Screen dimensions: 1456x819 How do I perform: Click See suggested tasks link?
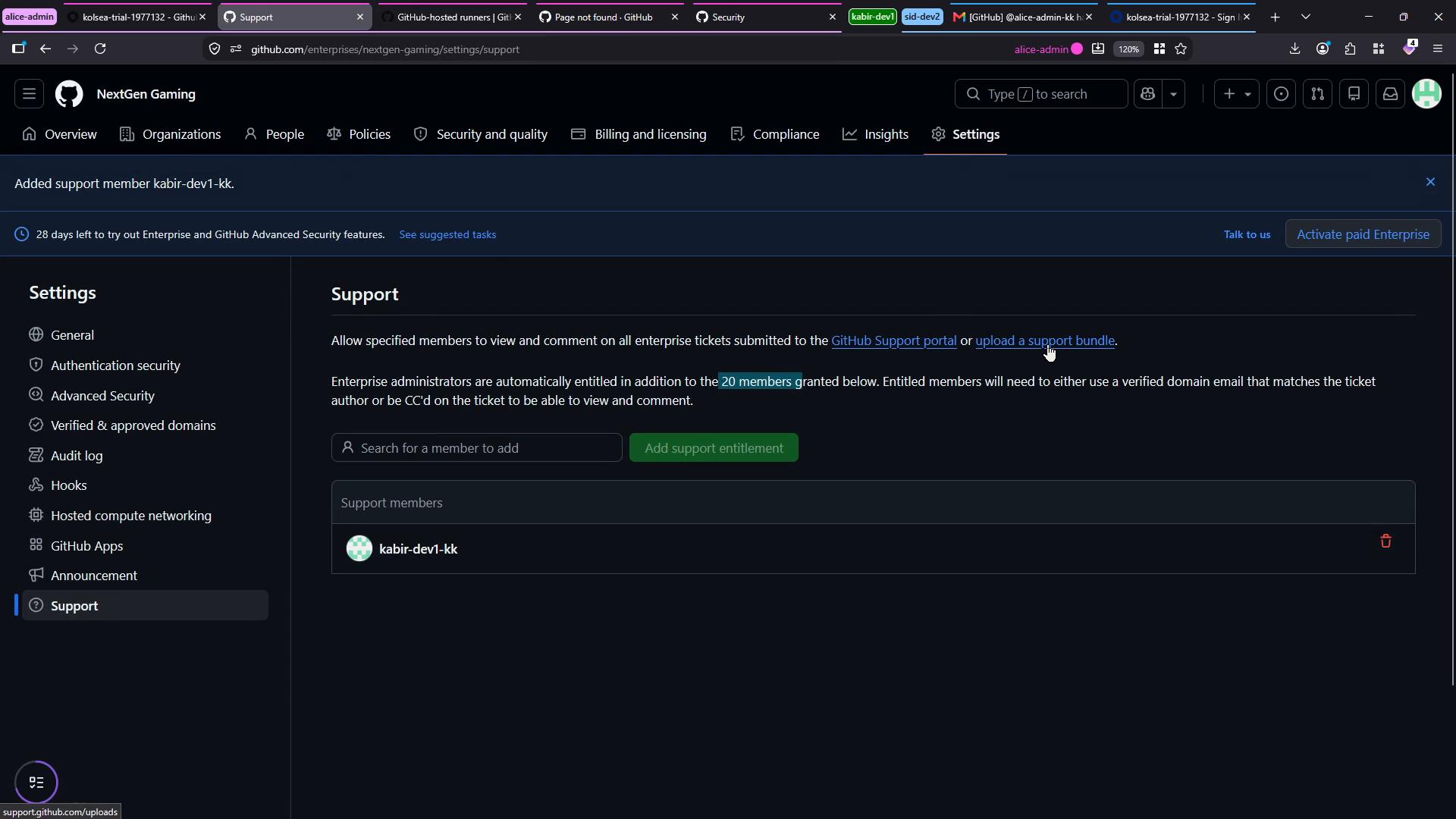click(x=447, y=234)
